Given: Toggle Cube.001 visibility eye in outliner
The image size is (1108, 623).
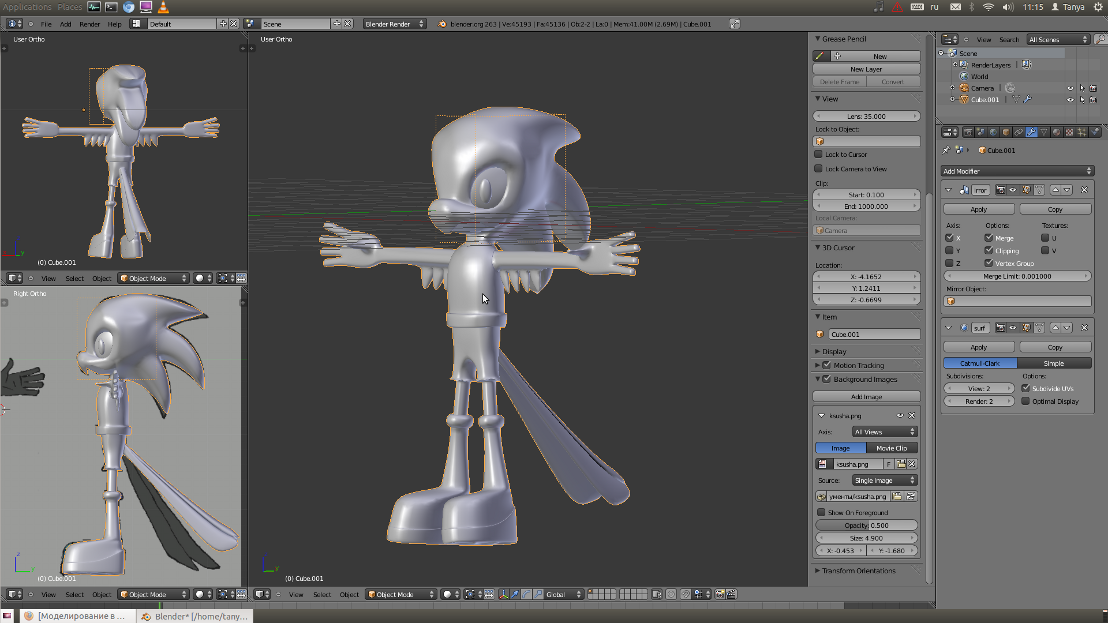Looking at the screenshot, I should coord(1069,100).
